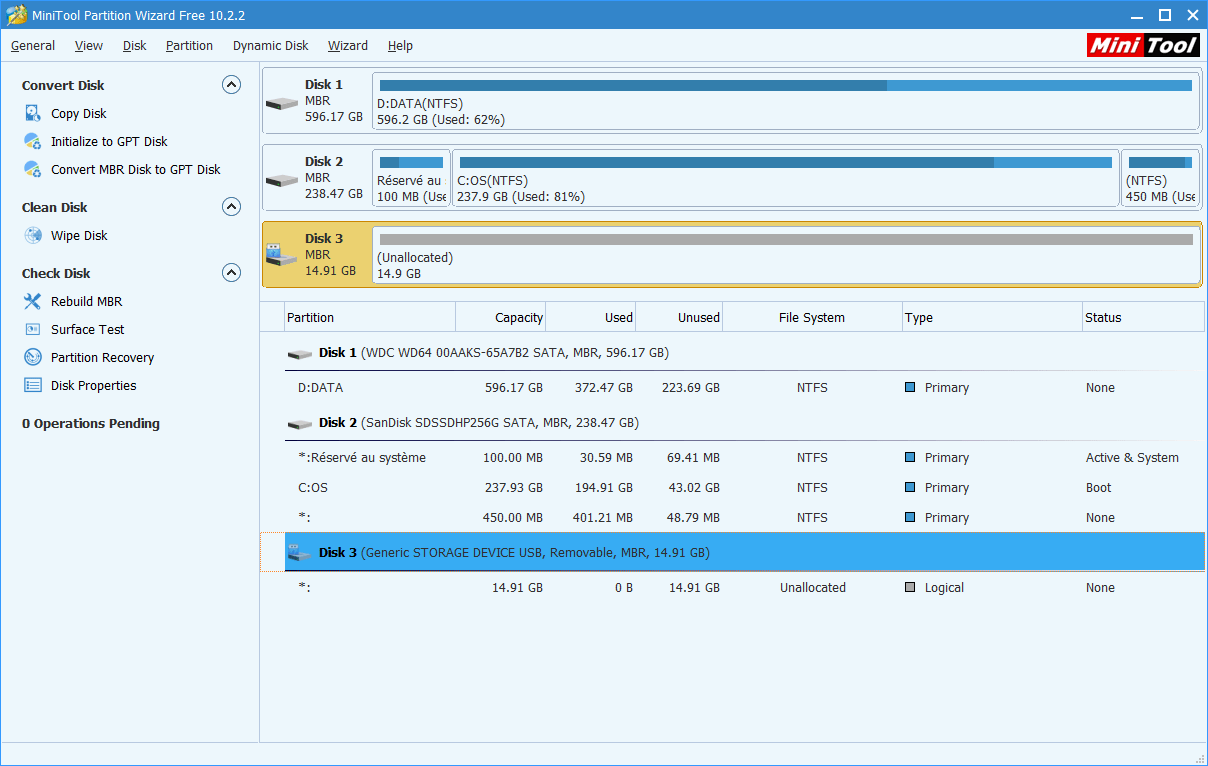Click Convert MBR Disk to GPT Disk
The height and width of the screenshot is (766, 1208).
coord(136,169)
